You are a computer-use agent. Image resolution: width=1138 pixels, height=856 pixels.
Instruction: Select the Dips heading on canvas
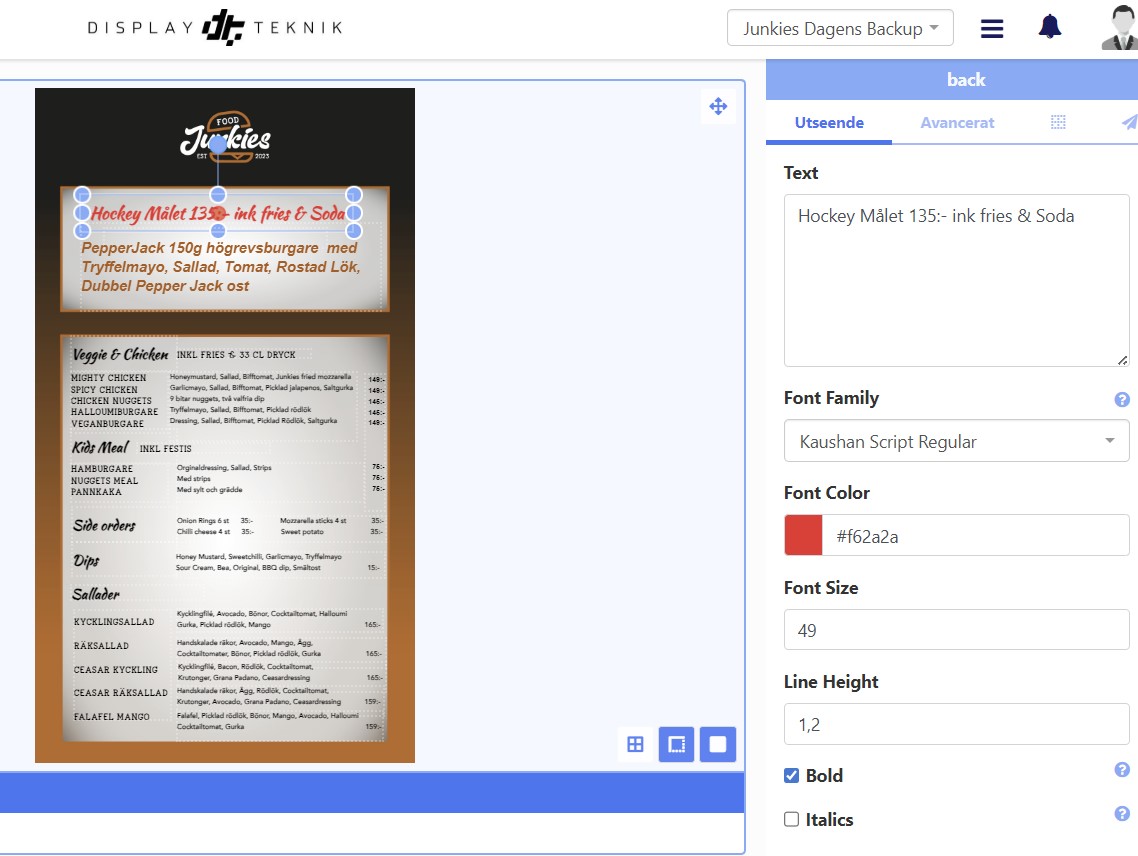click(86, 561)
